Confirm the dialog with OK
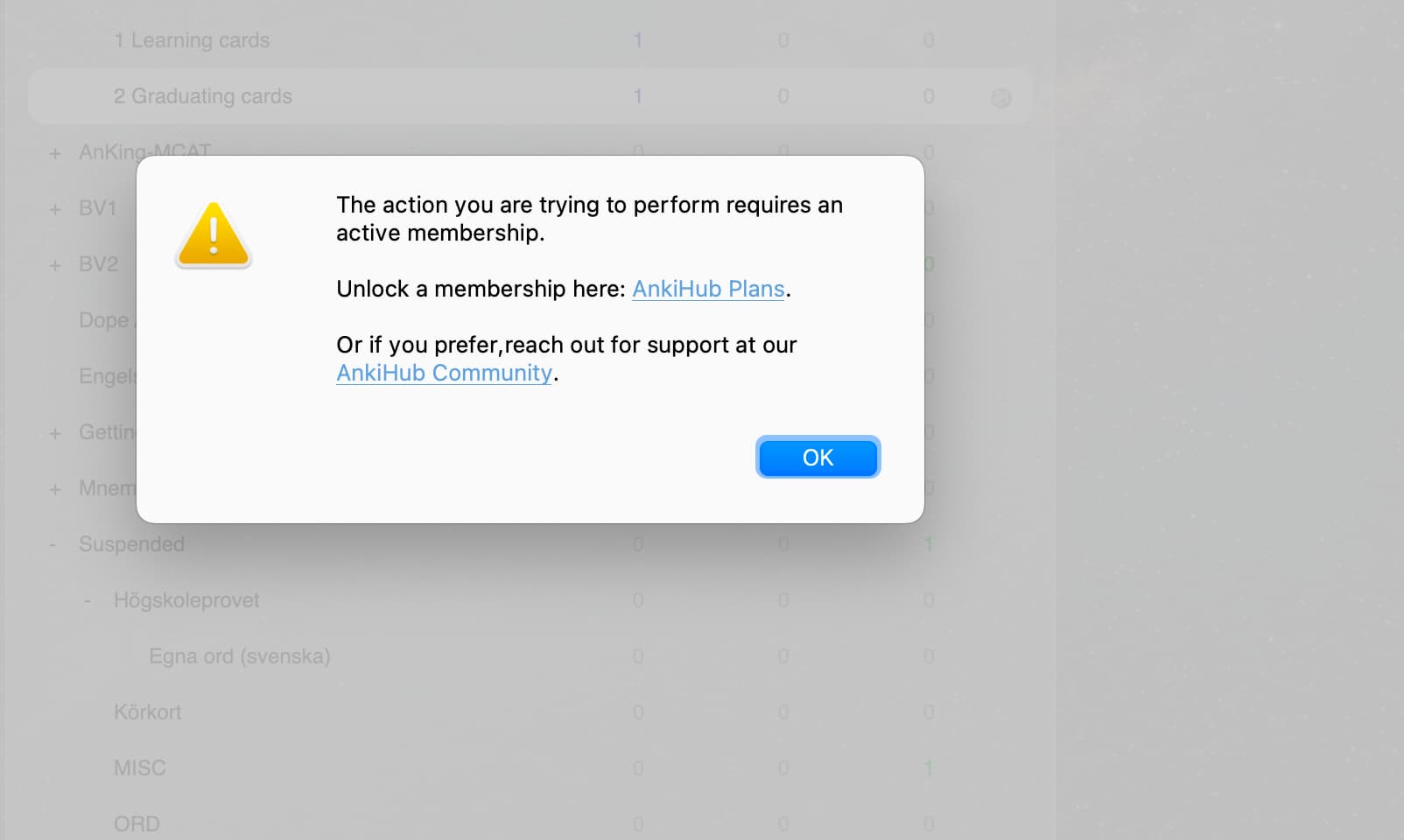 point(818,458)
